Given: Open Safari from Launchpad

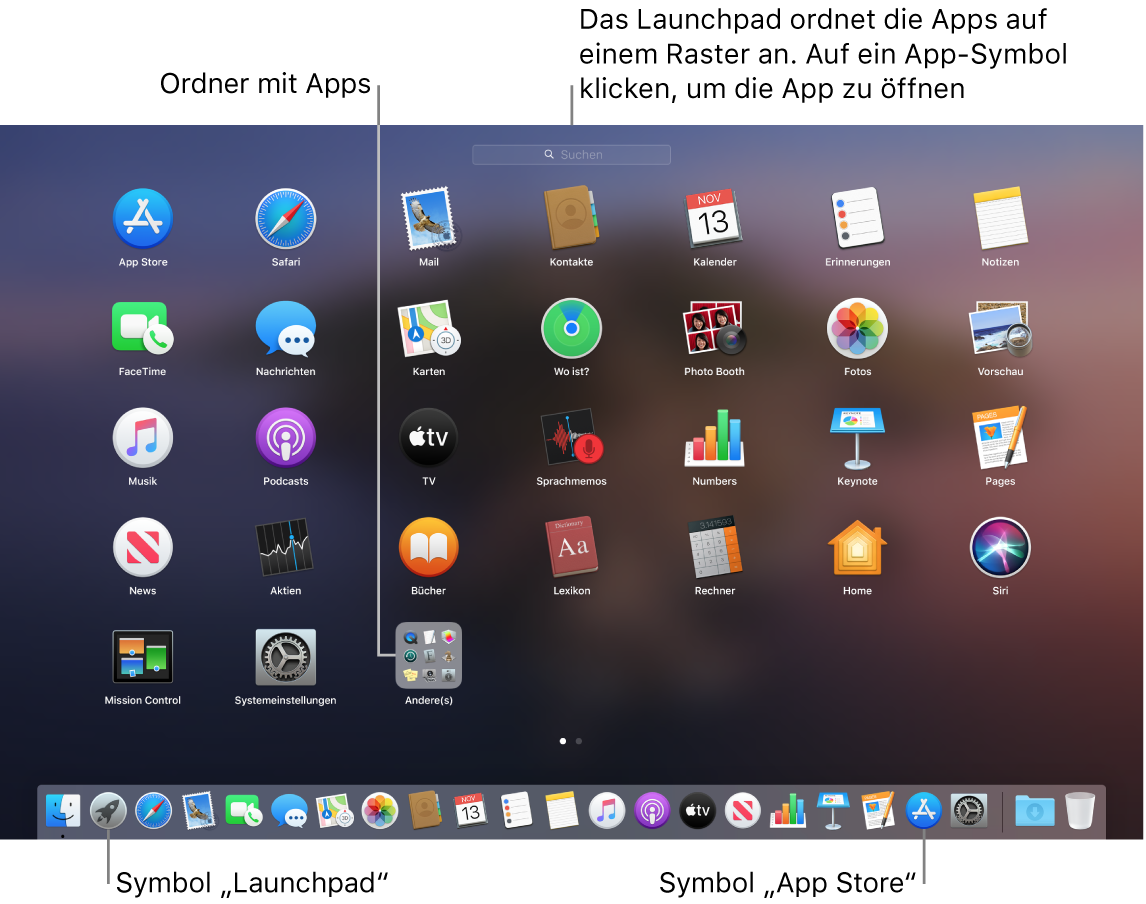Looking at the screenshot, I should pyautogui.click(x=285, y=218).
